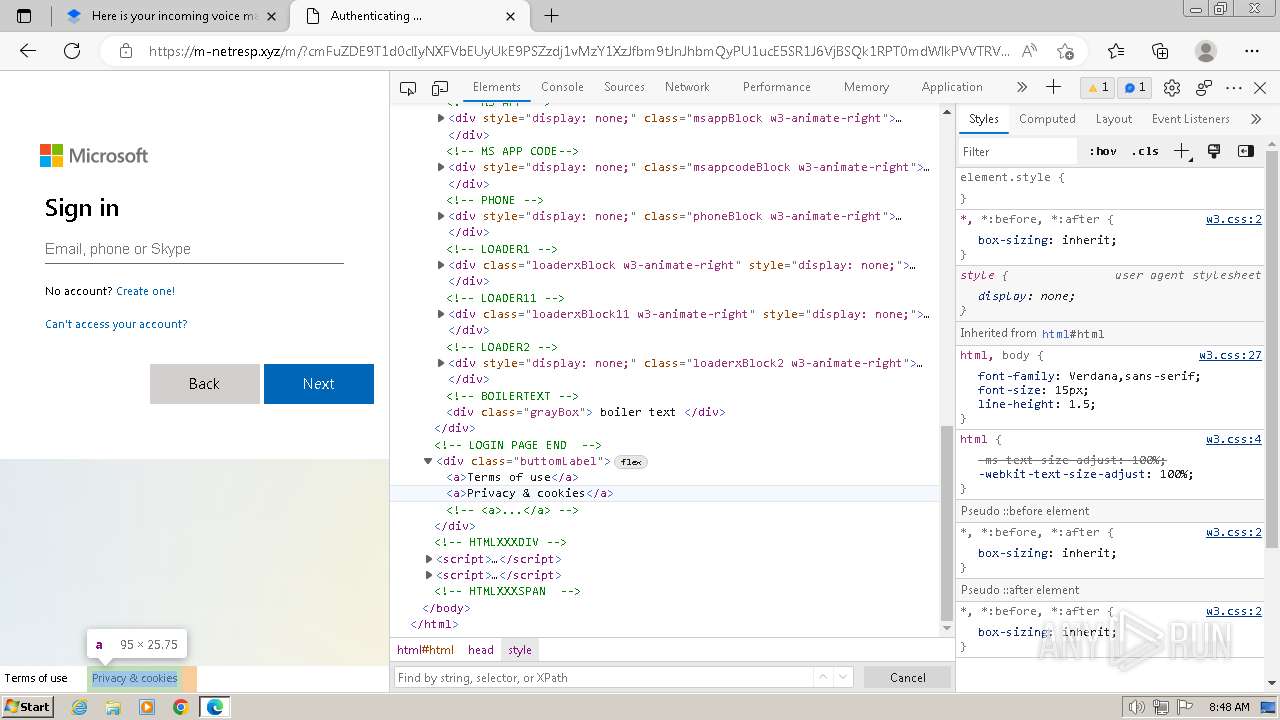Expand the msappcodeBlock div node
The image size is (1280, 720).
(441, 167)
